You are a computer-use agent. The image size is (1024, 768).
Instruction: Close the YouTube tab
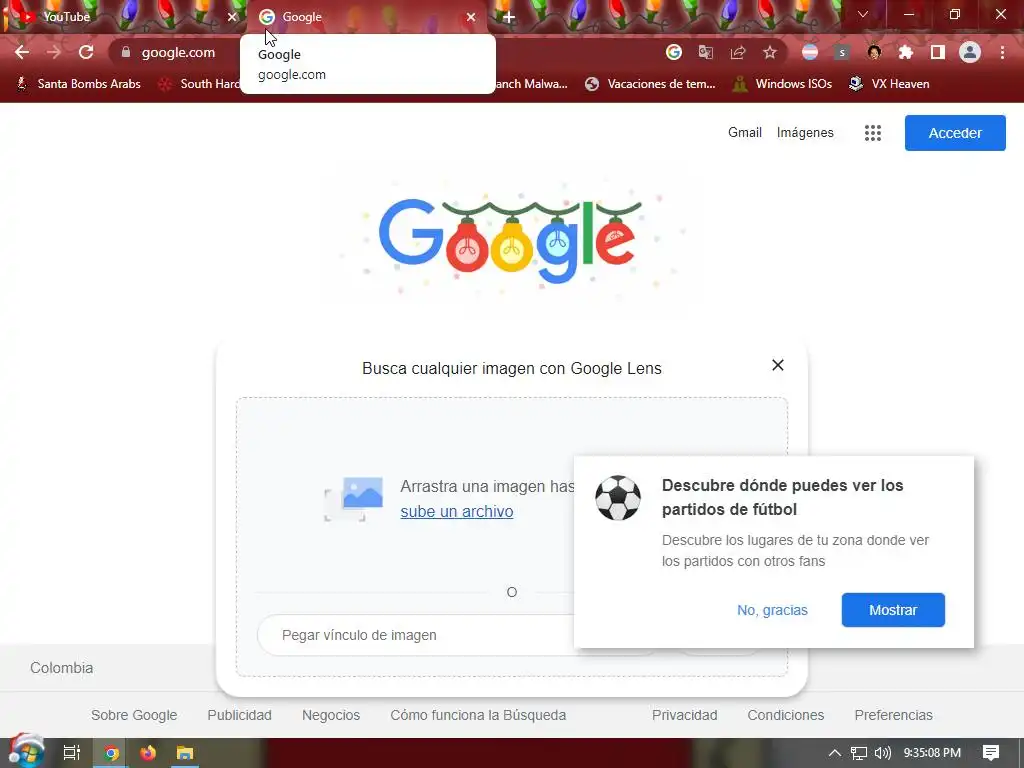232,17
